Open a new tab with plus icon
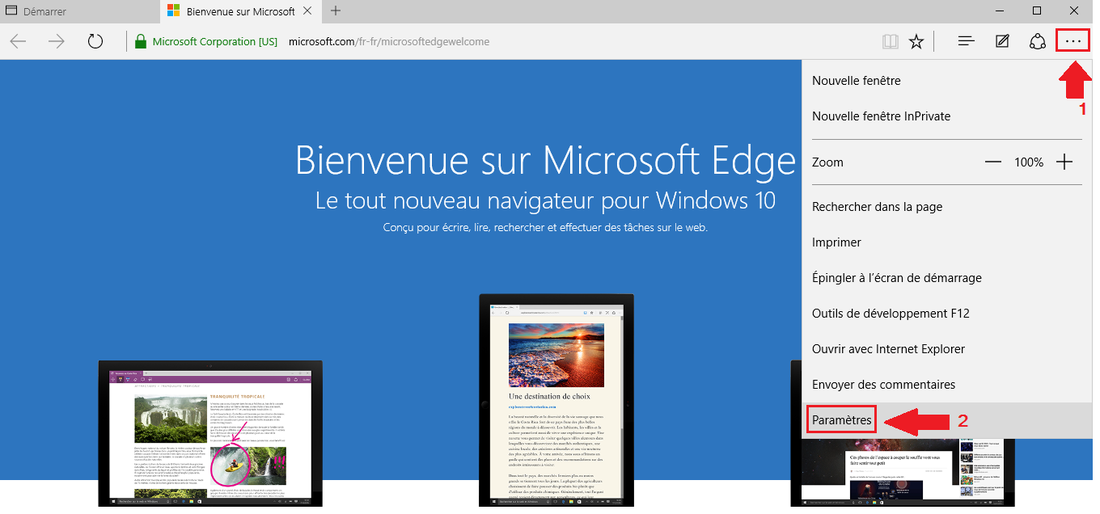Image resolution: width=1100 pixels, height=514 pixels. (x=335, y=11)
